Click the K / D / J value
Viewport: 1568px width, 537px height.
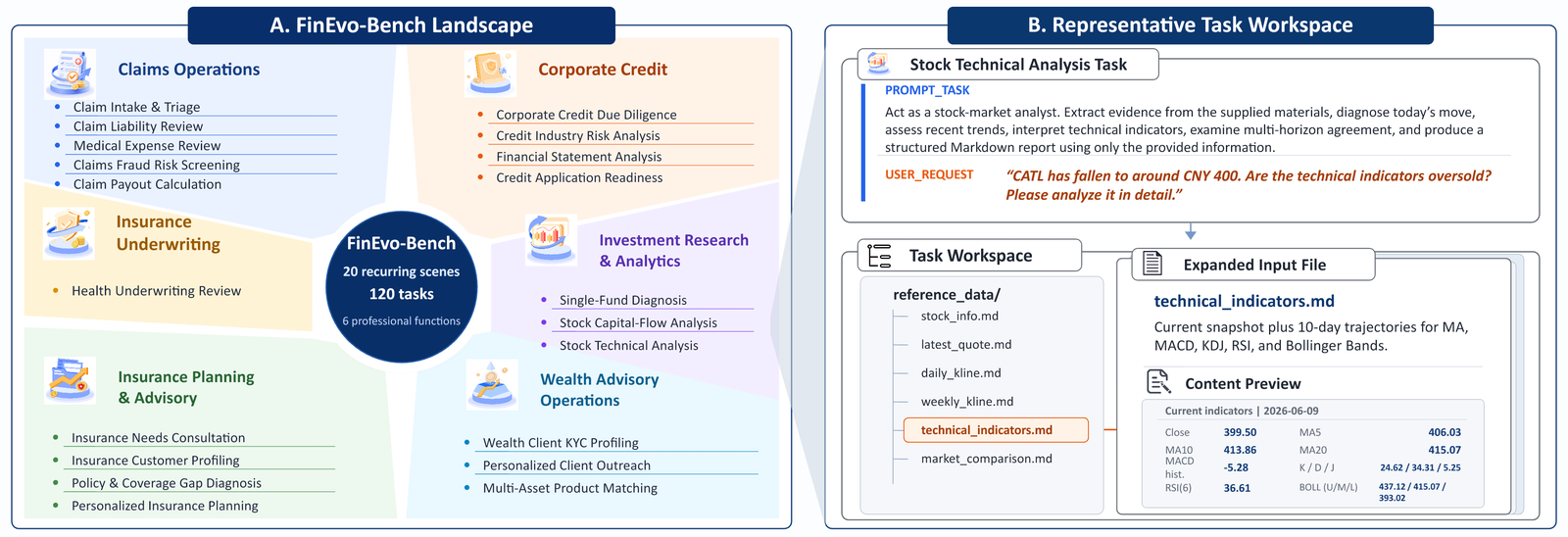pos(1420,467)
